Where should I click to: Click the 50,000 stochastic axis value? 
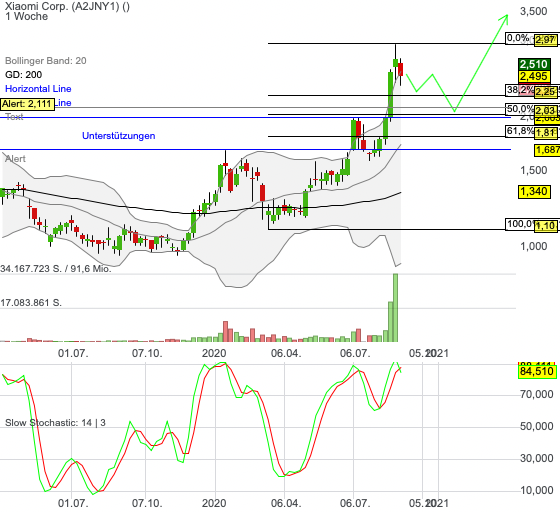pos(536,426)
